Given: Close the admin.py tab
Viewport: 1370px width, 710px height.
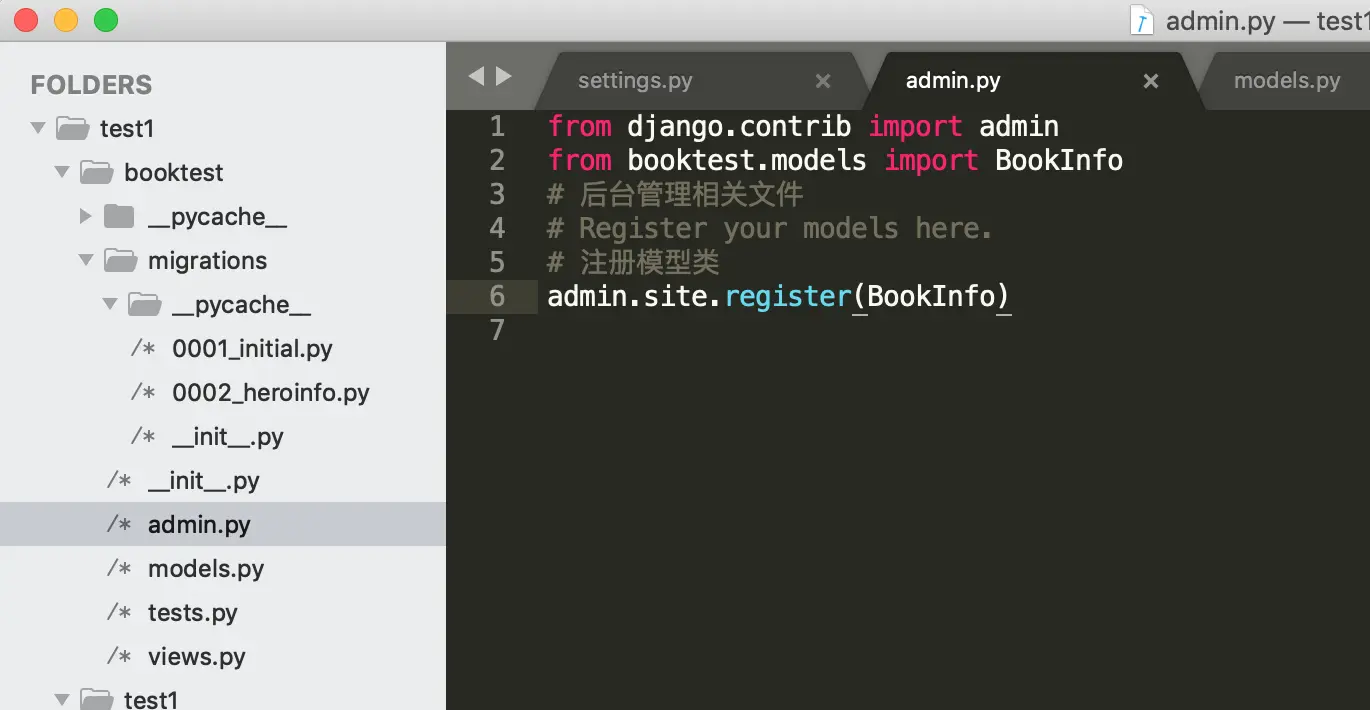Looking at the screenshot, I should 1151,81.
